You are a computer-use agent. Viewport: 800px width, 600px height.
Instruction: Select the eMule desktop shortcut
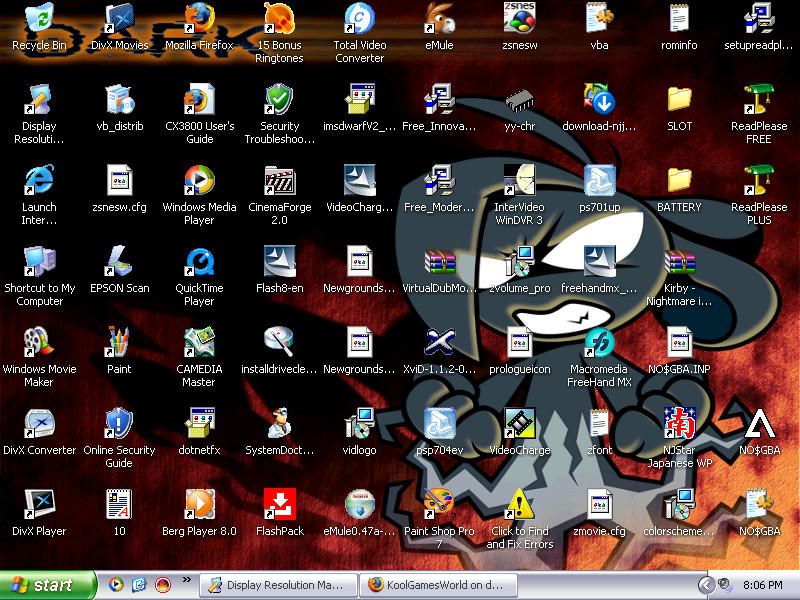[x=439, y=18]
